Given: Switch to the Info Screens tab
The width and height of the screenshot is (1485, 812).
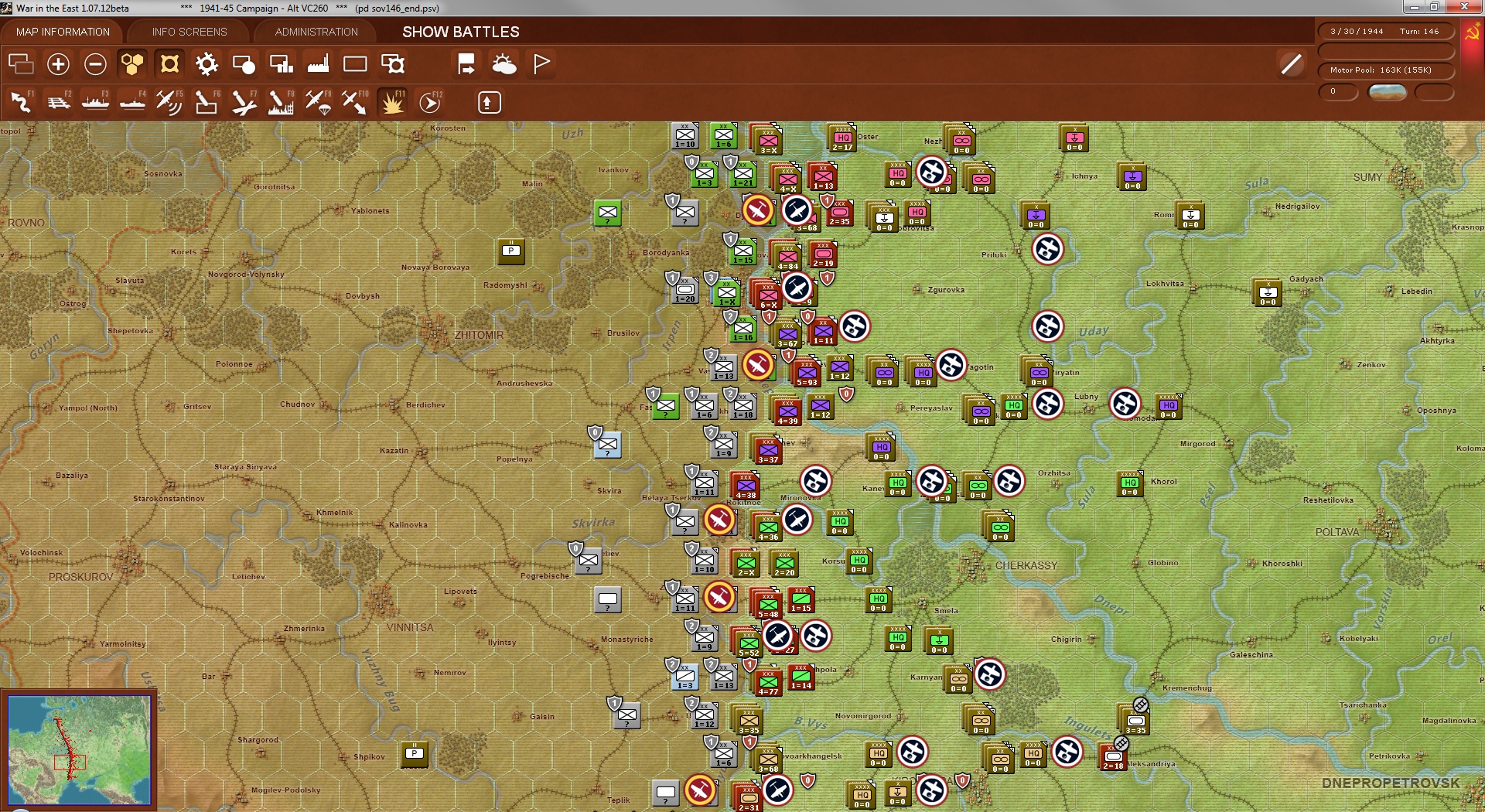Looking at the screenshot, I should [x=189, y=32].
